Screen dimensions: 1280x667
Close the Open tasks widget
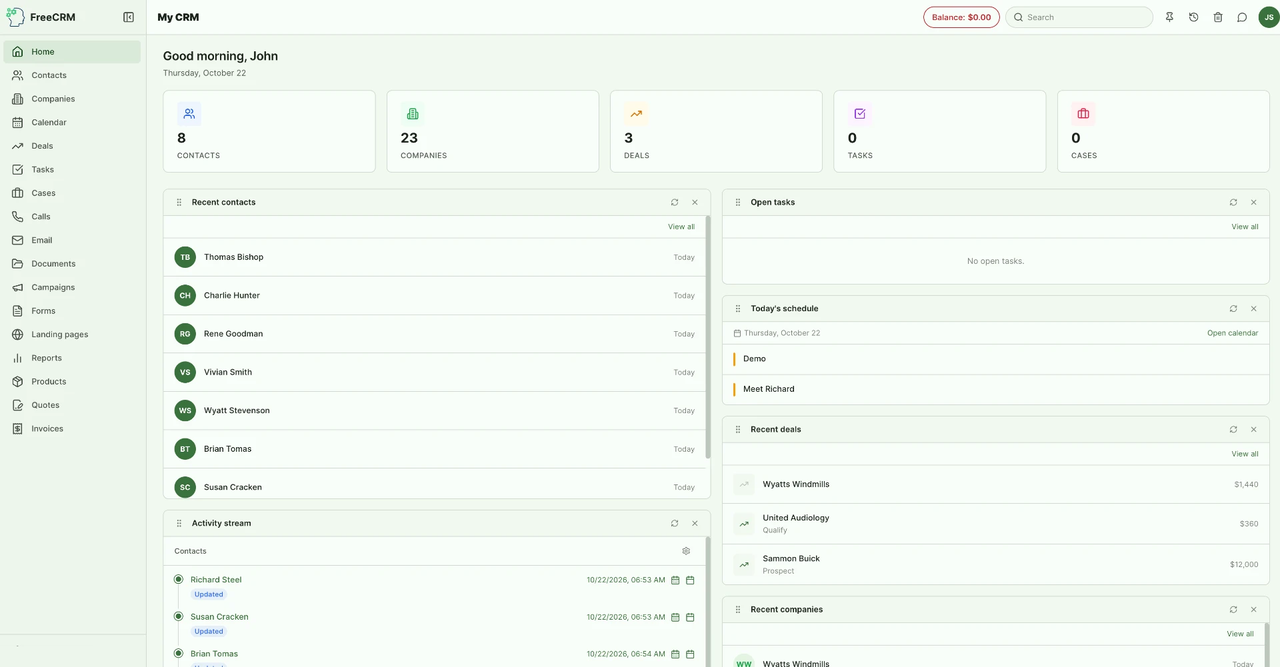tap(1253, 202)
